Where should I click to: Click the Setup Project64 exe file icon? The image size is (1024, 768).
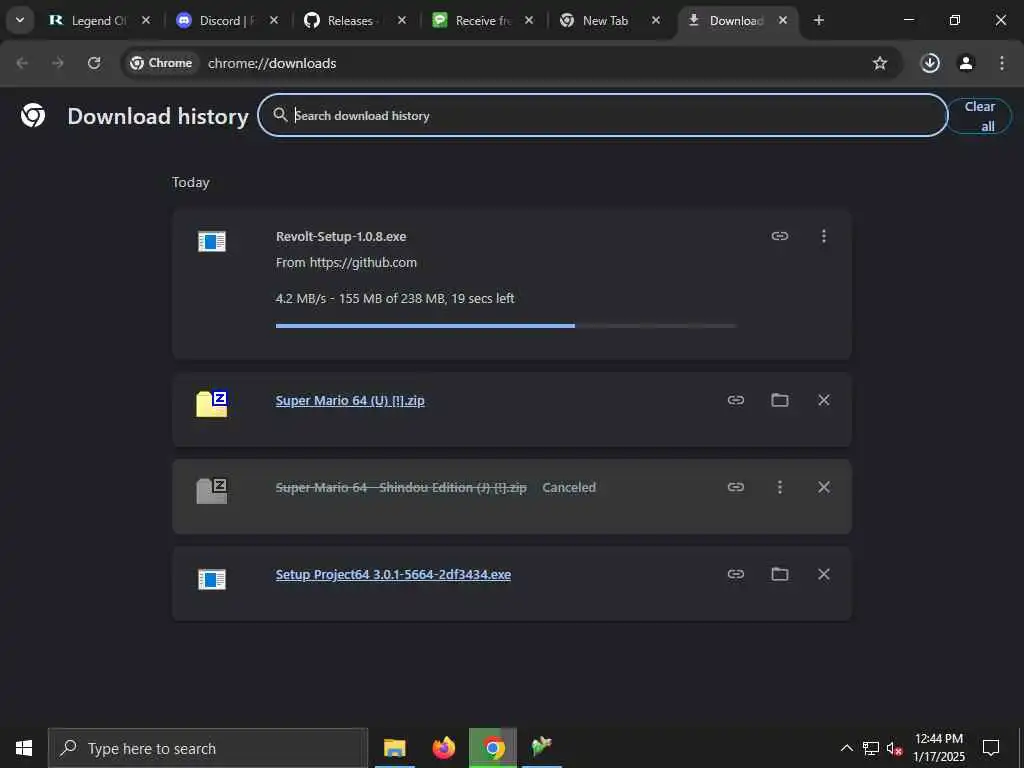212,579
